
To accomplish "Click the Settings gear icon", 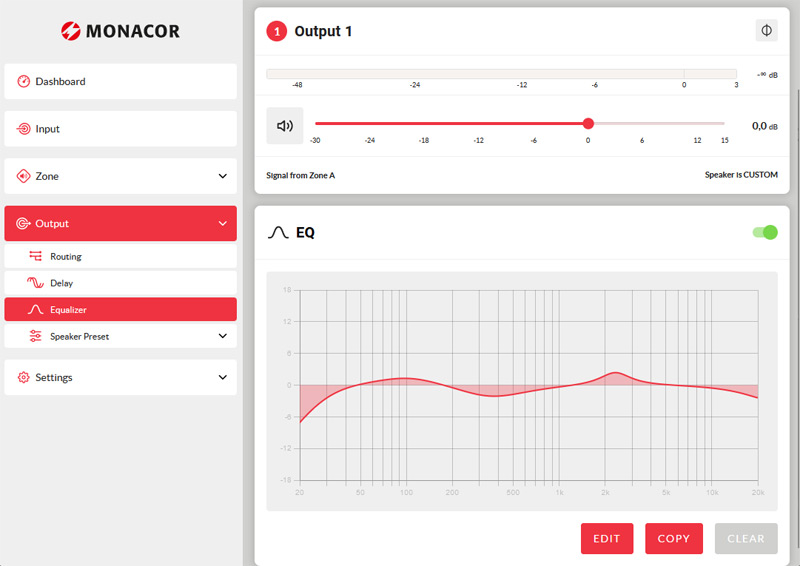I will [x=24, y=378].
